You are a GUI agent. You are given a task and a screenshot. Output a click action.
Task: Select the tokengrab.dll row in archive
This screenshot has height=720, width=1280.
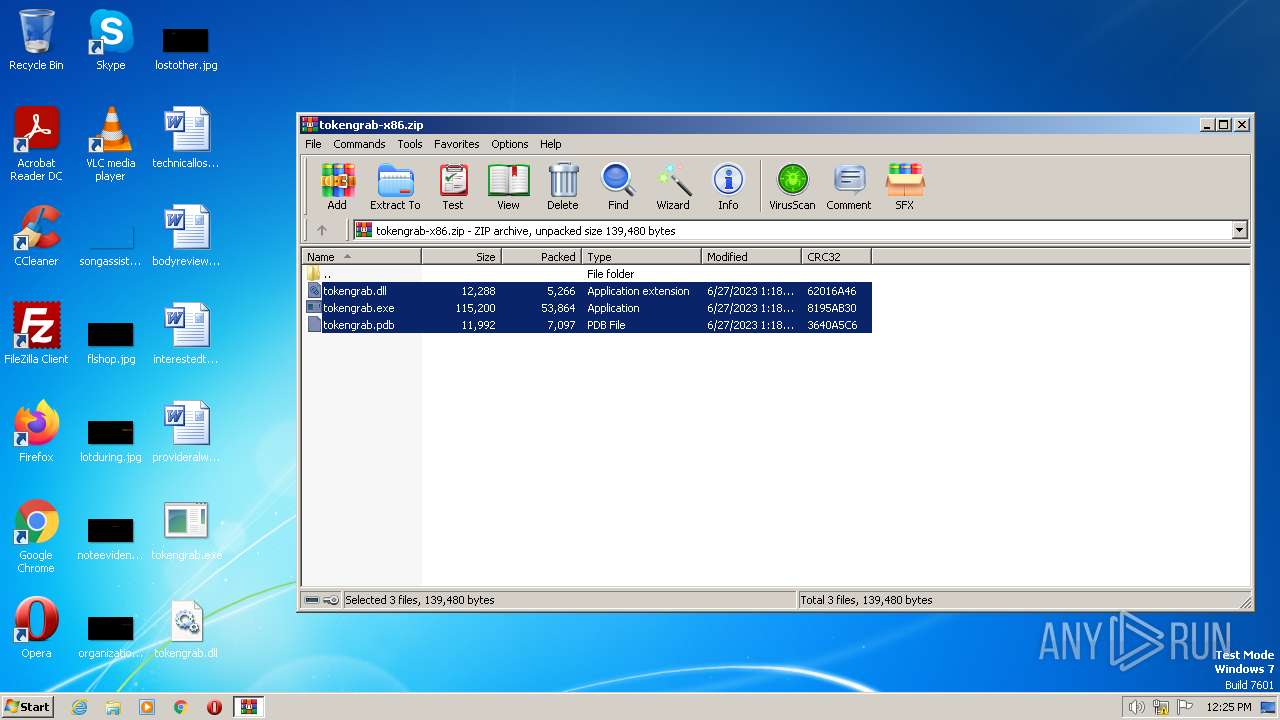coord(587,291)
